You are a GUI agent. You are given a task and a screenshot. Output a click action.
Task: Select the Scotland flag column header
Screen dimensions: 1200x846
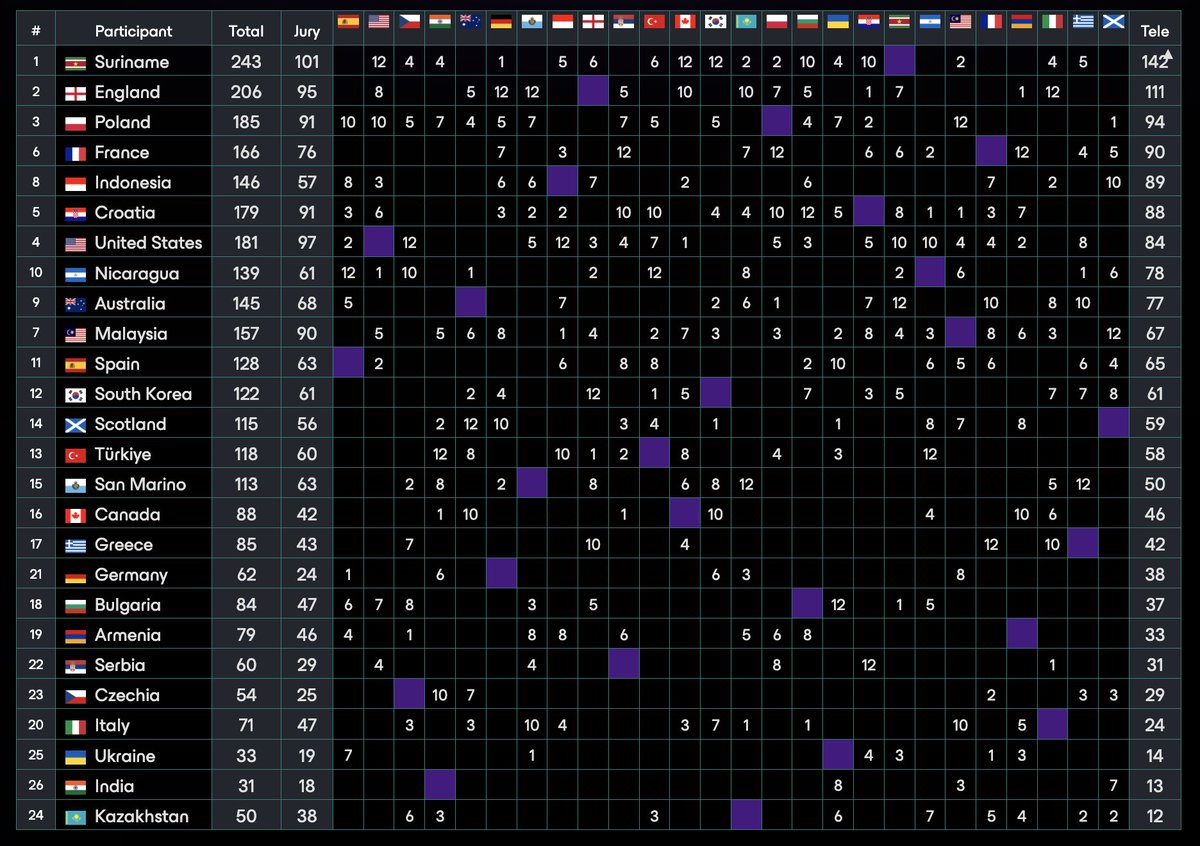(x=1113, y=21)
